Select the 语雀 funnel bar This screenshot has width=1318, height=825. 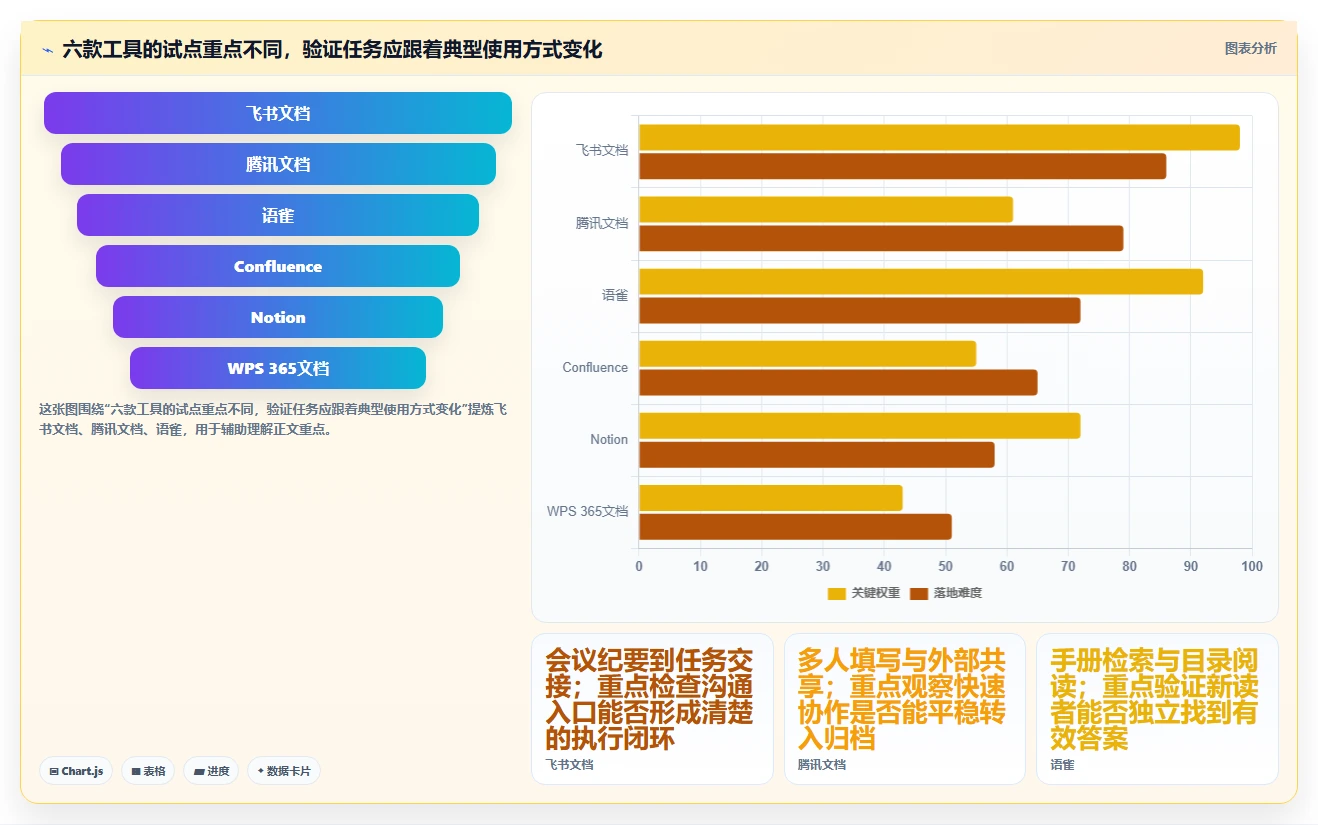[278, 215]
